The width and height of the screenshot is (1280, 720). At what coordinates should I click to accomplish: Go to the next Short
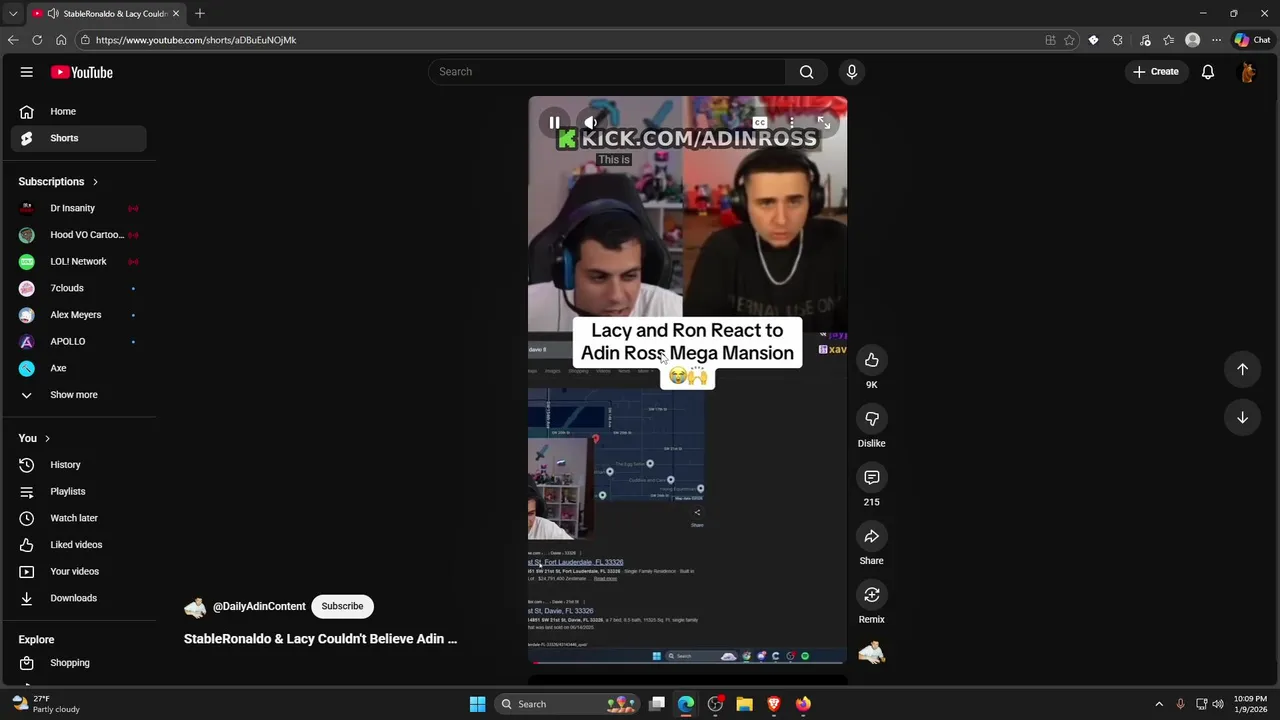(1242, 417)
